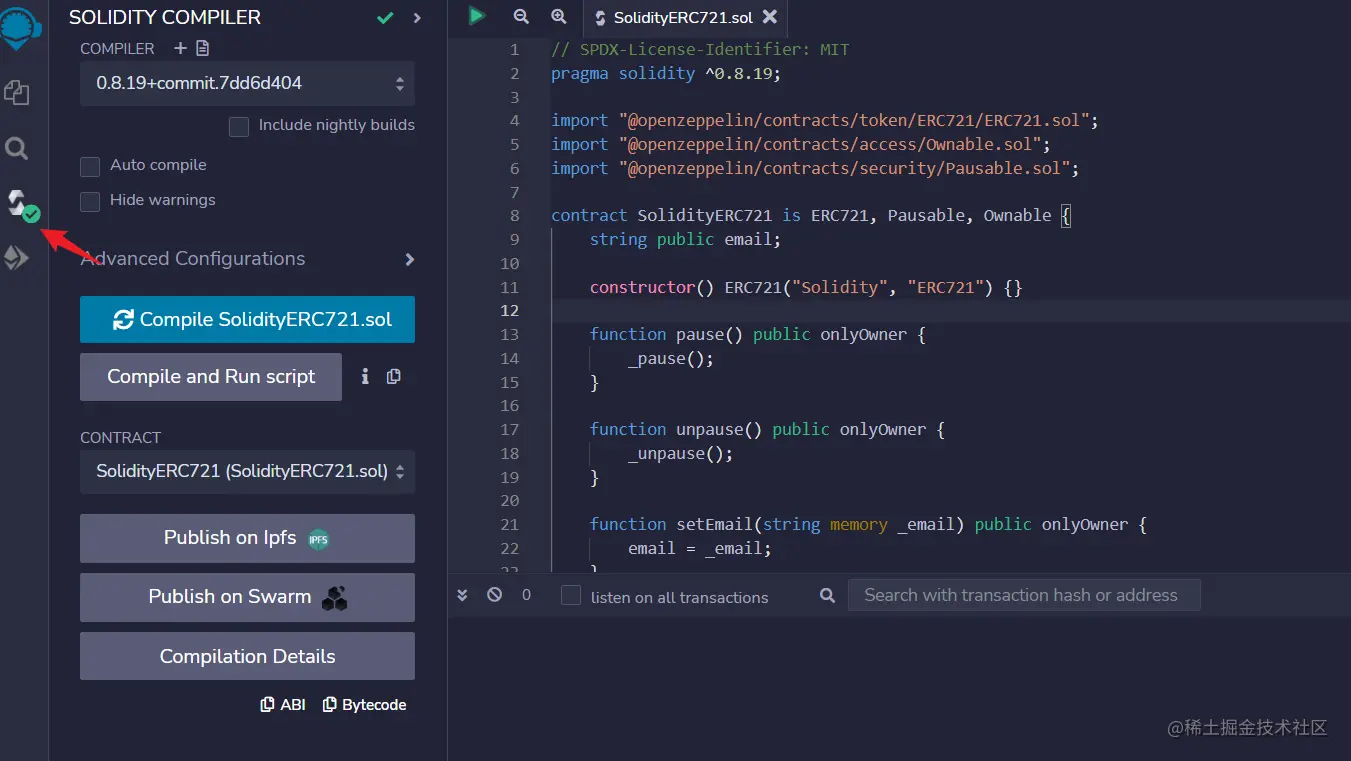Viewport: 1351px width, 761px height.
Task: Click the constructor line in editor
Action: click(x=806, y=288)
